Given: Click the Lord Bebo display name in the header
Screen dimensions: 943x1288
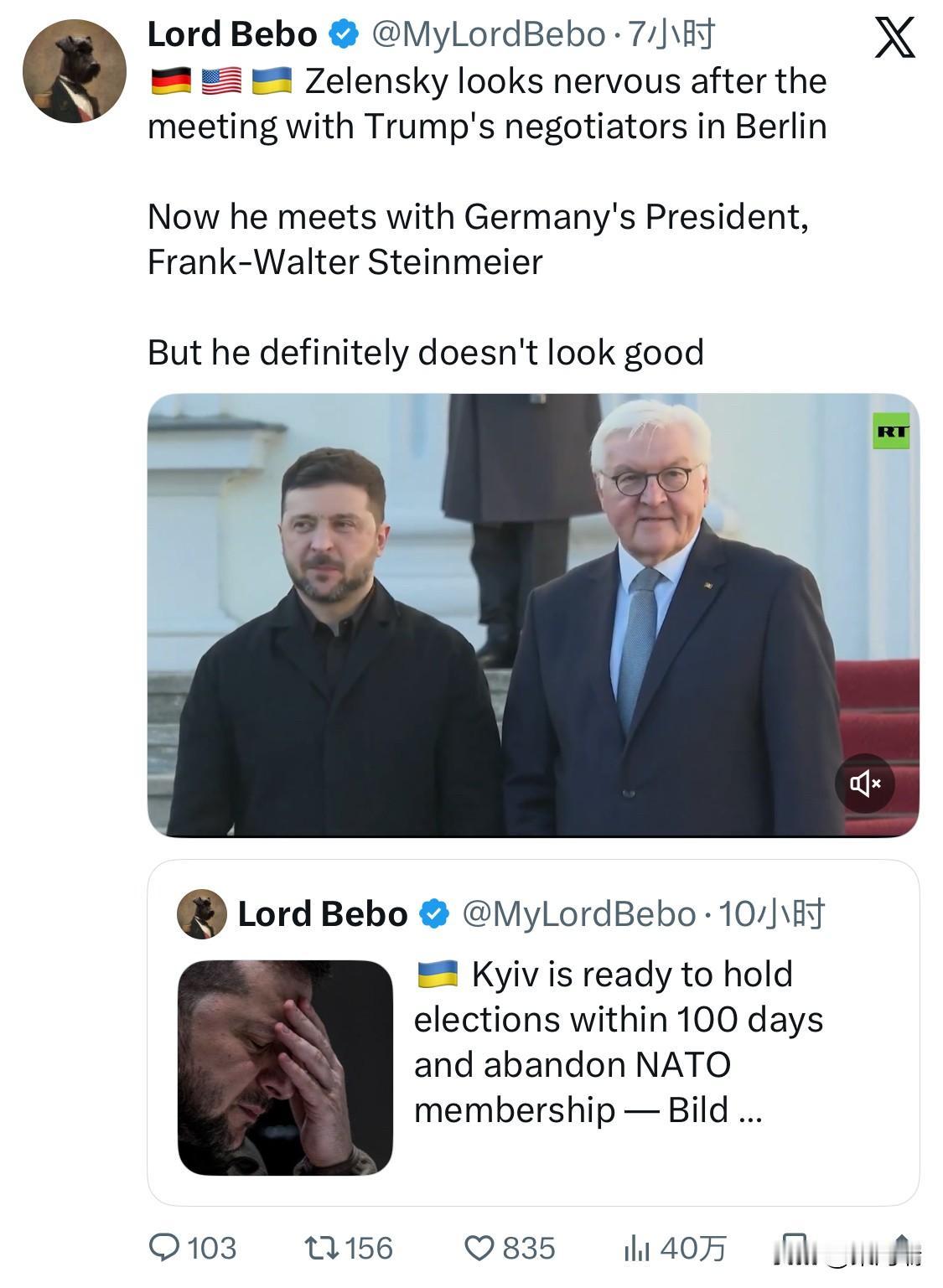Looking at the screenshot, I should (232, 34).
